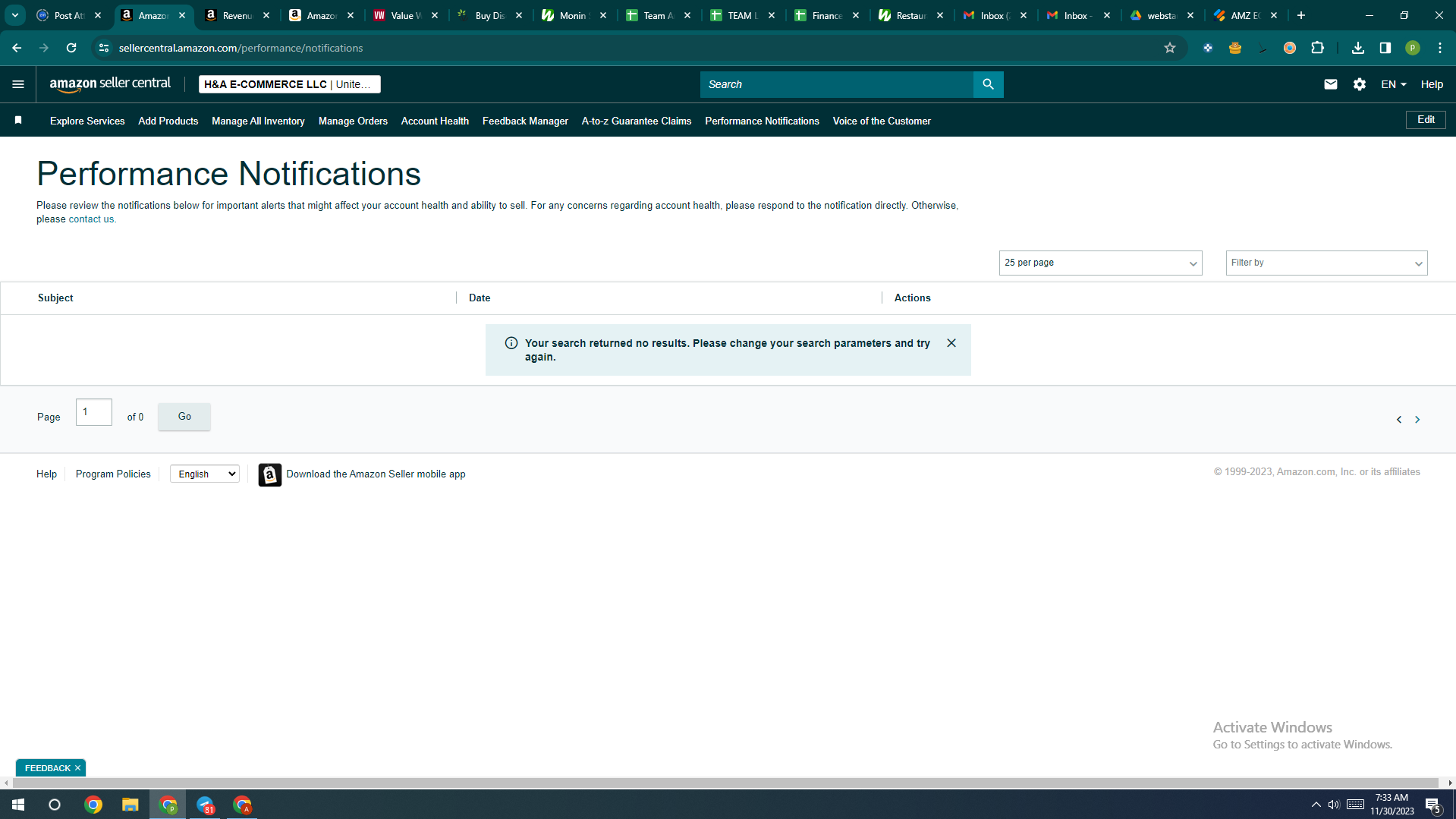This screenshot has height=819, width=1456.
Task: Go to the previous page arrow
Action: click(1399, 420)
